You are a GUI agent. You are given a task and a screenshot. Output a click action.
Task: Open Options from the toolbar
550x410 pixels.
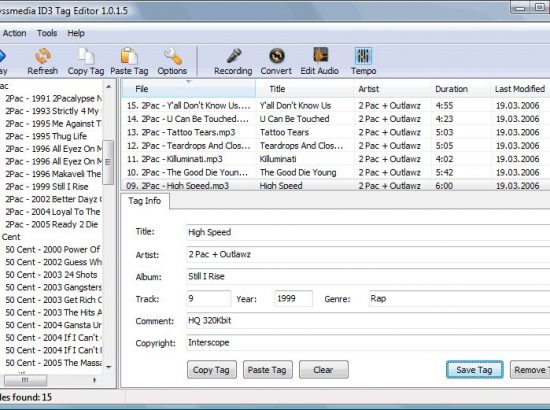(x=172, y=62)
